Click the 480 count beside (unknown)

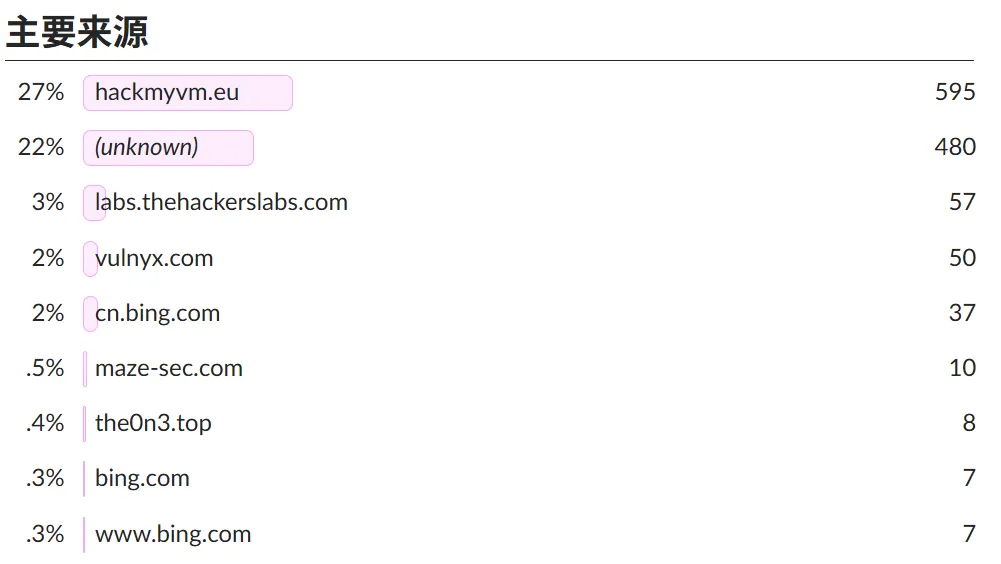[x=955, y=148]
